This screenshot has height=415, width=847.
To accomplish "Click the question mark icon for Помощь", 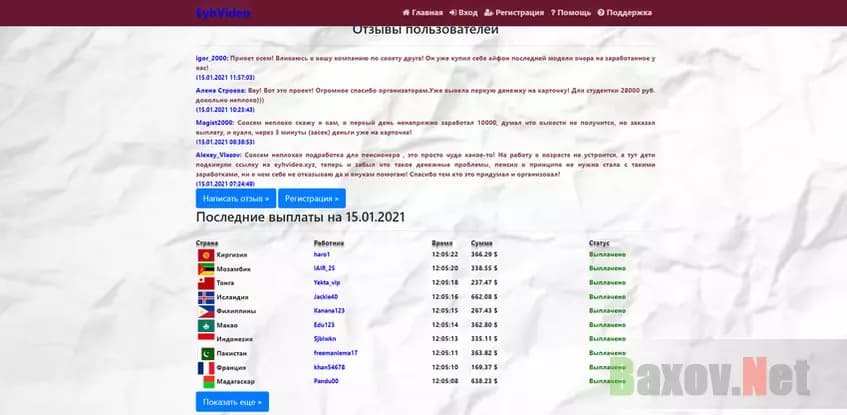I will point(553,13).
